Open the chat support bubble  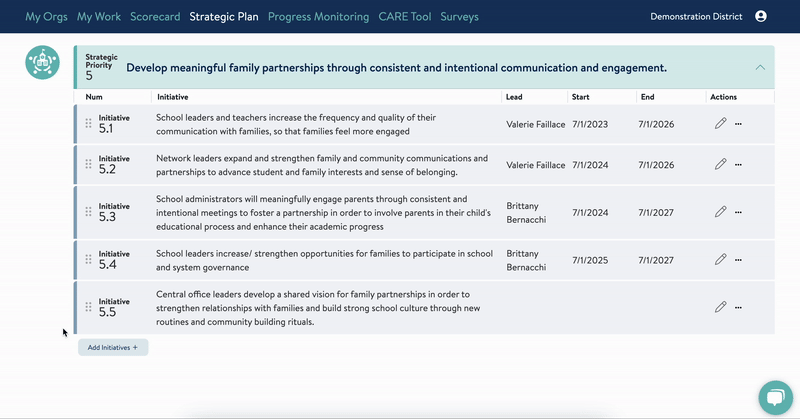[x=774, y=397]
